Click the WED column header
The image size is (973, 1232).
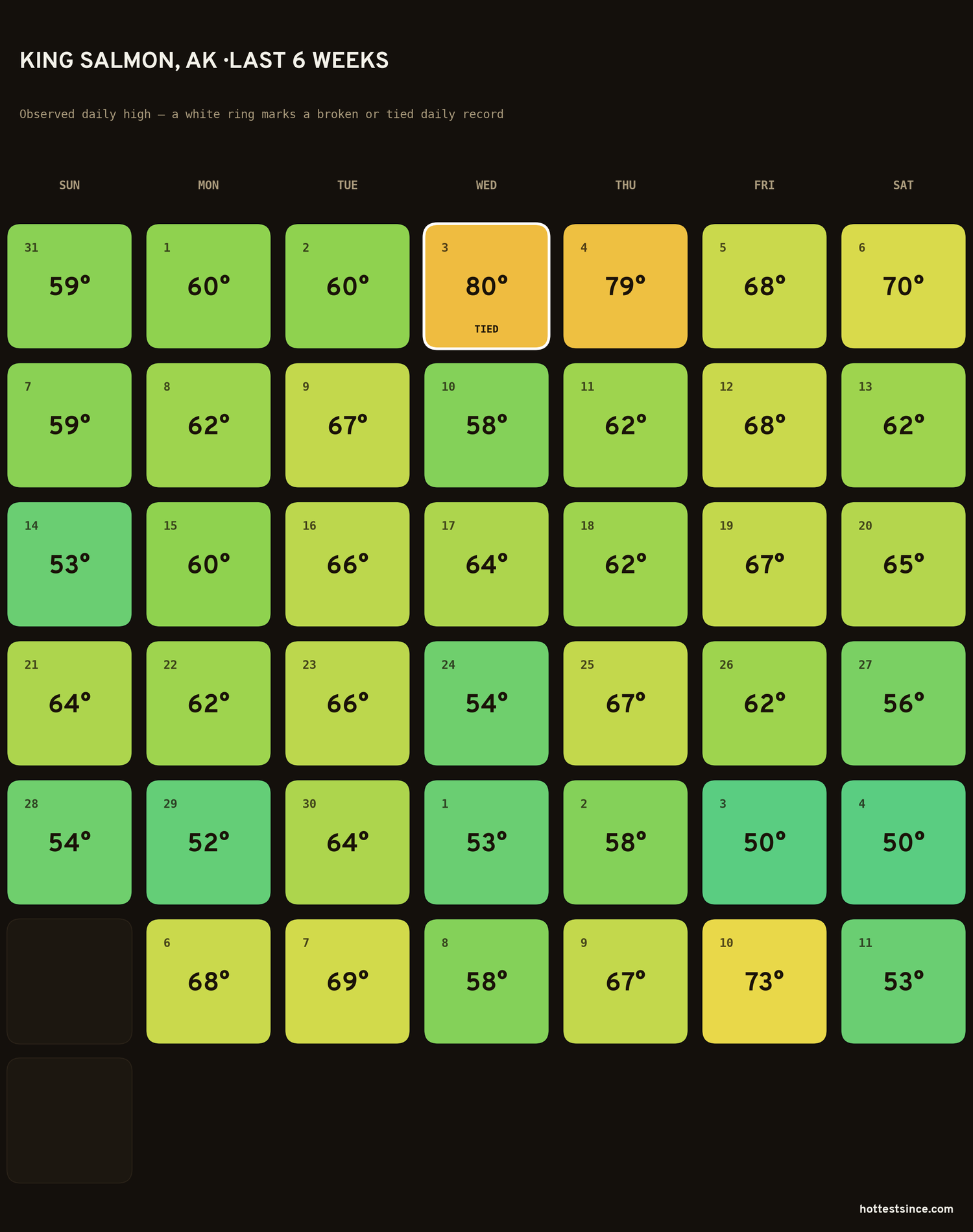coord(486,185)
